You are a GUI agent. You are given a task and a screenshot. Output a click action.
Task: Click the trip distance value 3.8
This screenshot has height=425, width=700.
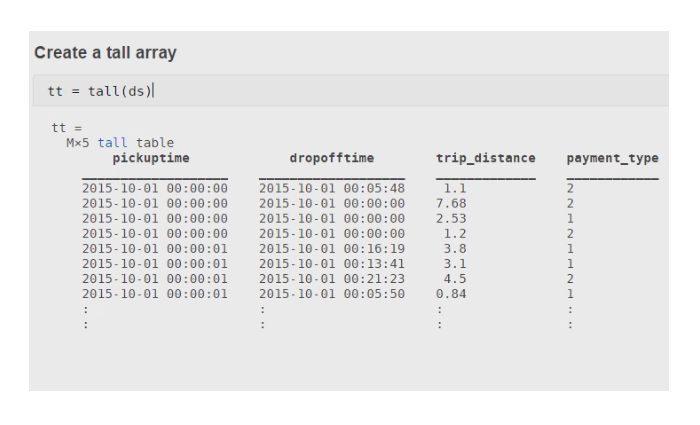(x=455, y=248)
